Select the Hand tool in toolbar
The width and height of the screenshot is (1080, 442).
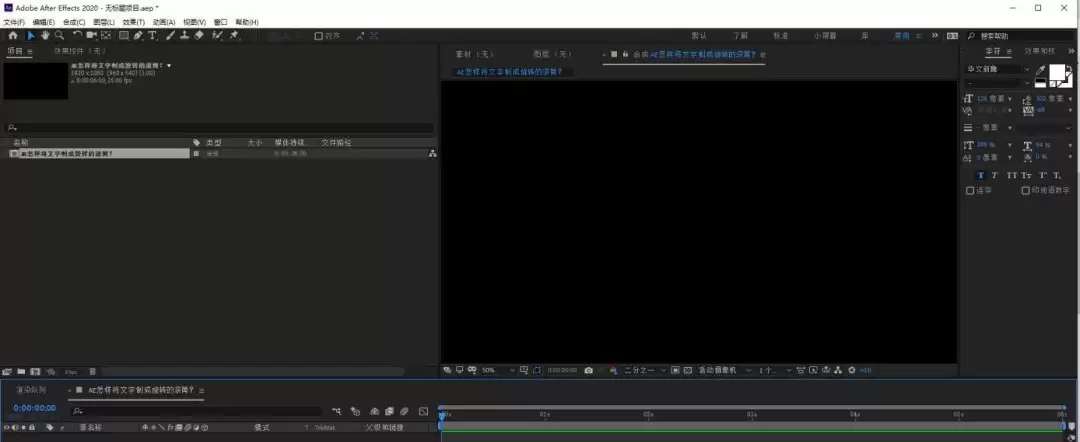click(45, 35)
